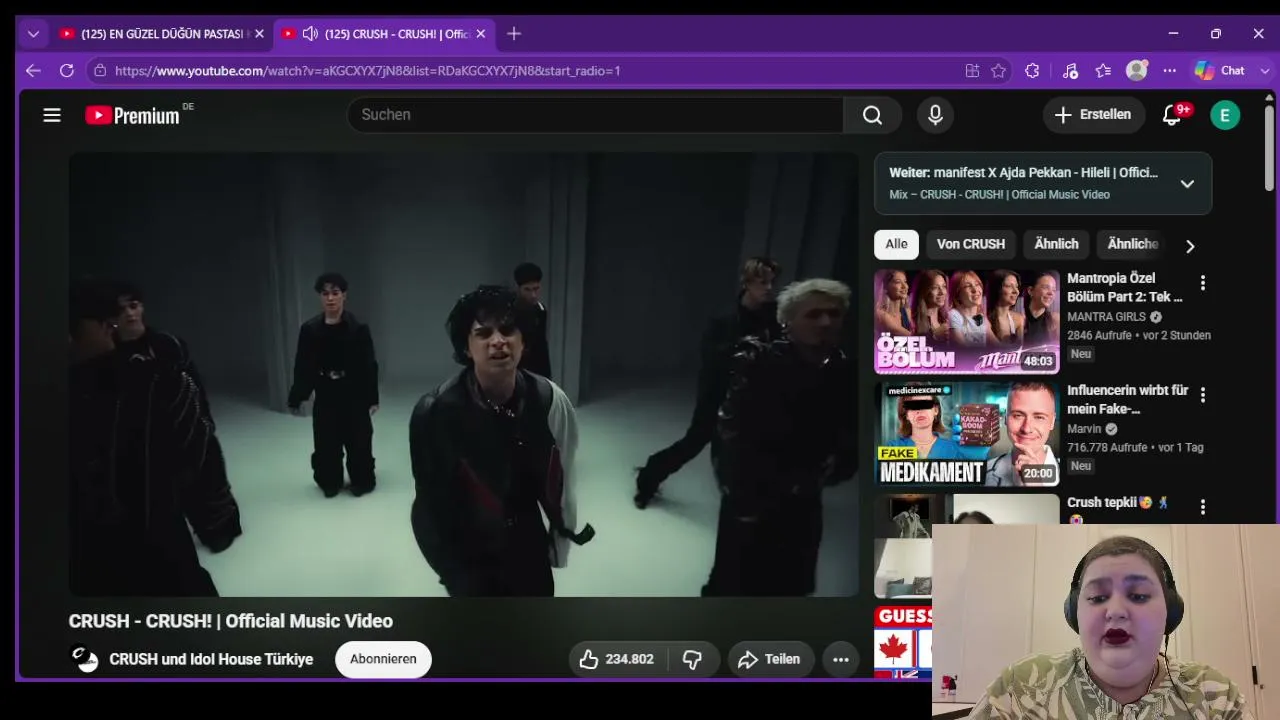Open "Influencerin wirbt für mein Fake-" video title
1280x720 pixels.
coord(1127,399)
